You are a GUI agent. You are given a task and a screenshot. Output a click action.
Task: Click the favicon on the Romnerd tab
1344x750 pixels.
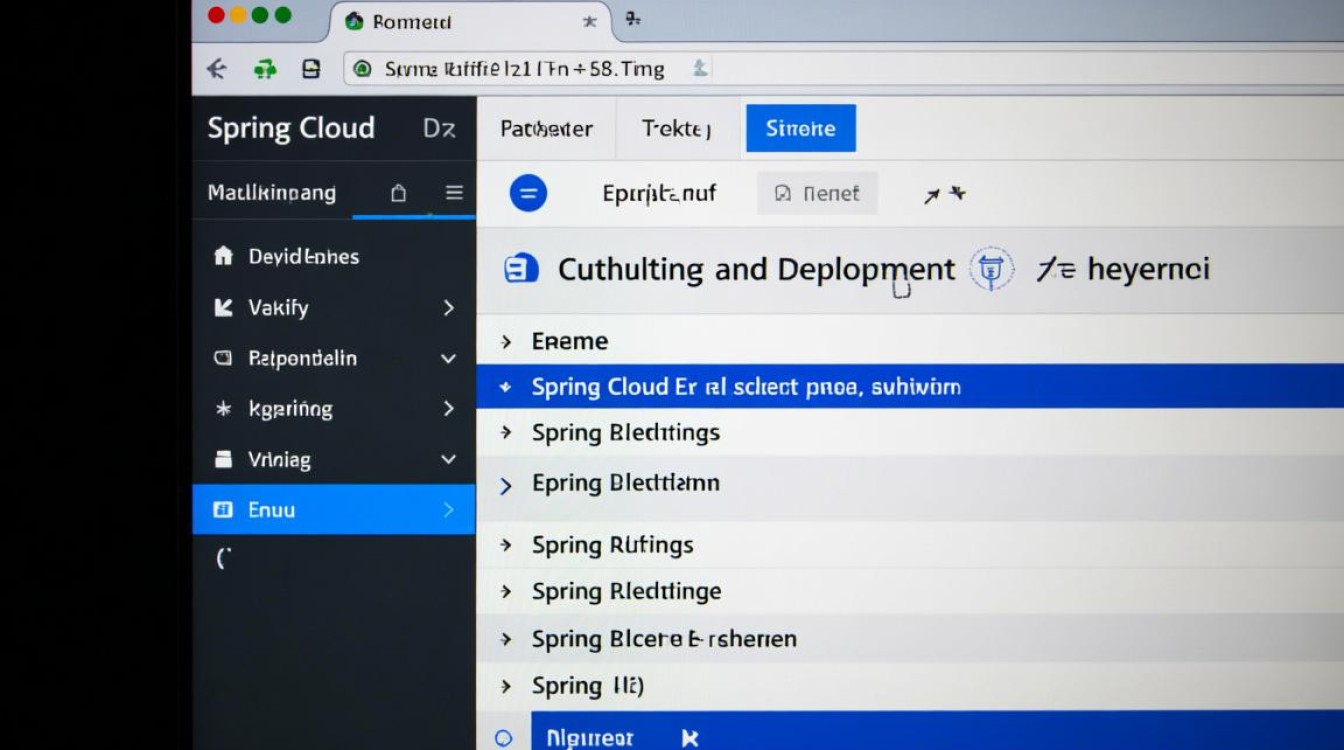pos(353,21)
